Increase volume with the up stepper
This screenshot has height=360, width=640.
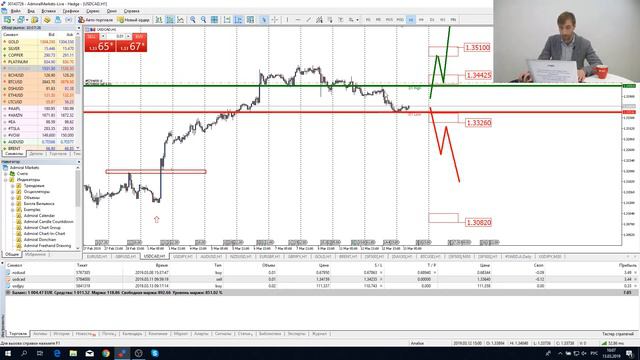pyautogui.click(x=128, y=36)
